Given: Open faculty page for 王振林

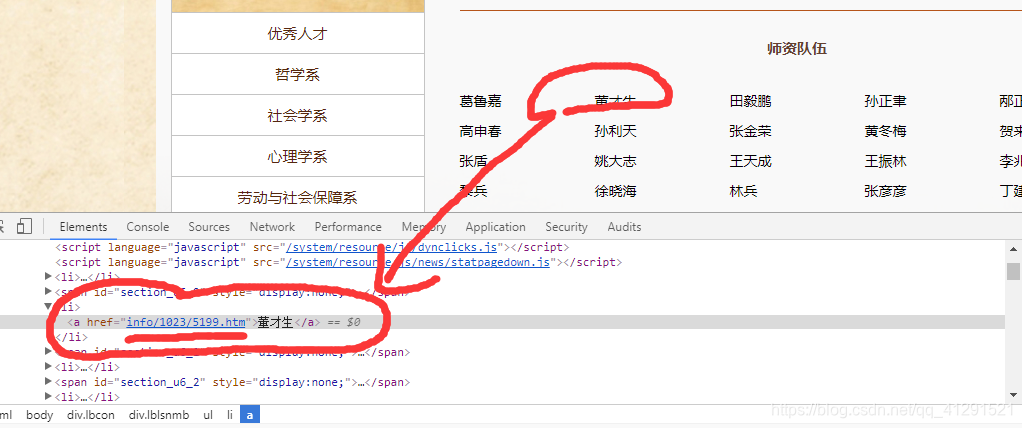Looking at the screenshot, I should [885, 161].
